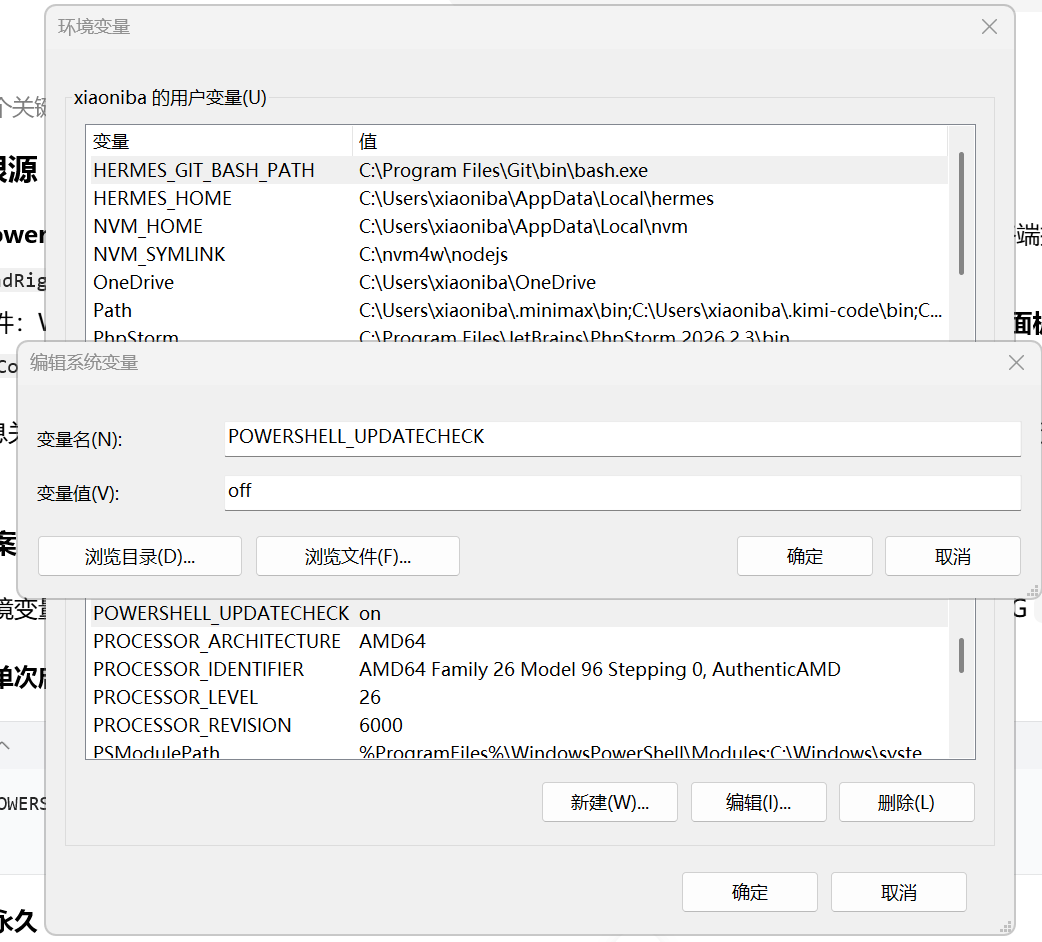Screen dimensions: 1042x942
Task: Open 浏览目录(D)... folder browser
Action: (140, 556)
